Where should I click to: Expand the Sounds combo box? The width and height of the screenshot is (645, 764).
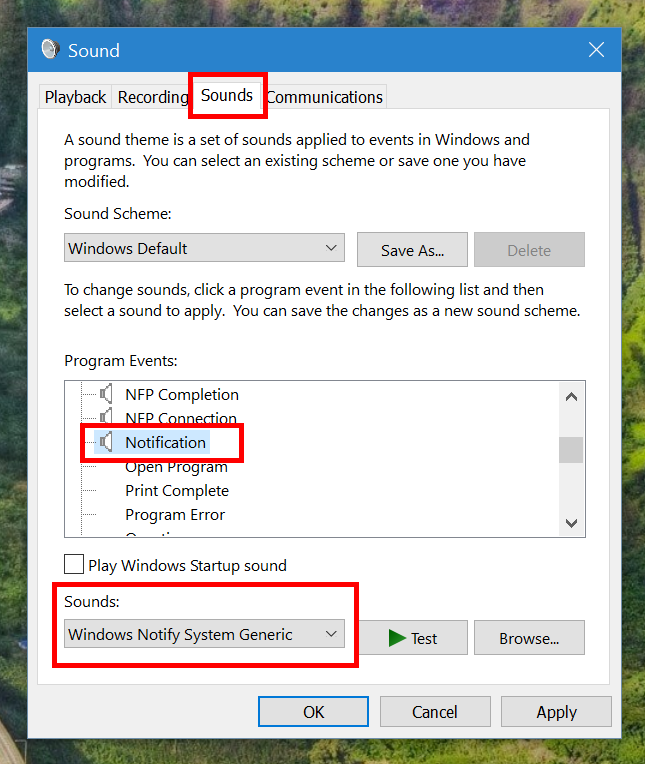(x=204, y=634)
